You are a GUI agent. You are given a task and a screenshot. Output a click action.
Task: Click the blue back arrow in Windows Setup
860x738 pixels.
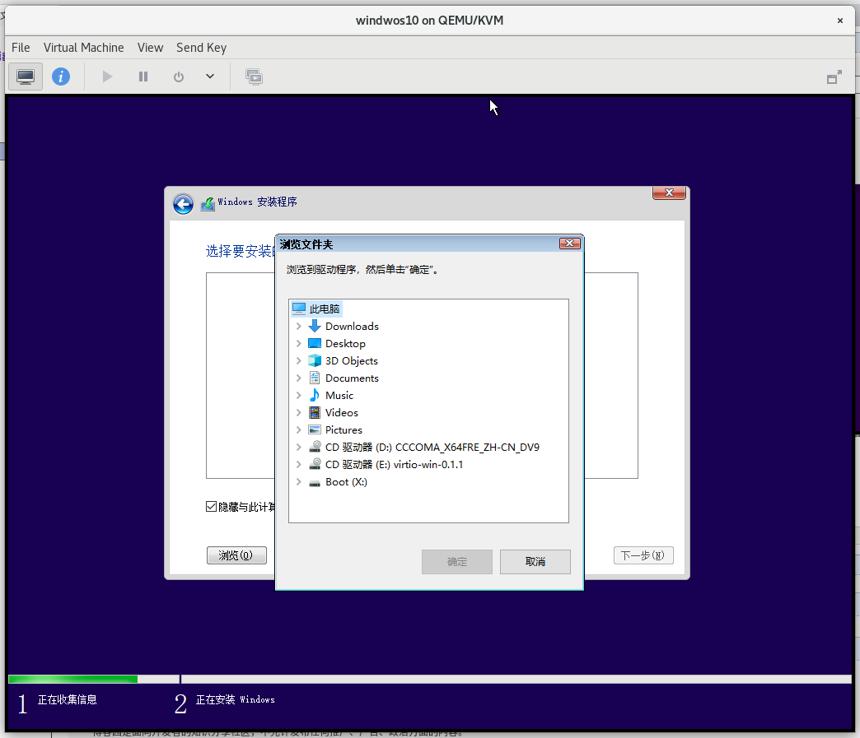[183, 204]
